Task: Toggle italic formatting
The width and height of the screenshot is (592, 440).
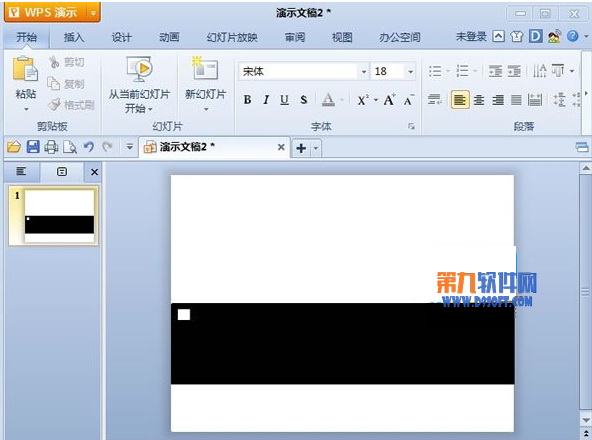Action: click(x=266, y=100)
